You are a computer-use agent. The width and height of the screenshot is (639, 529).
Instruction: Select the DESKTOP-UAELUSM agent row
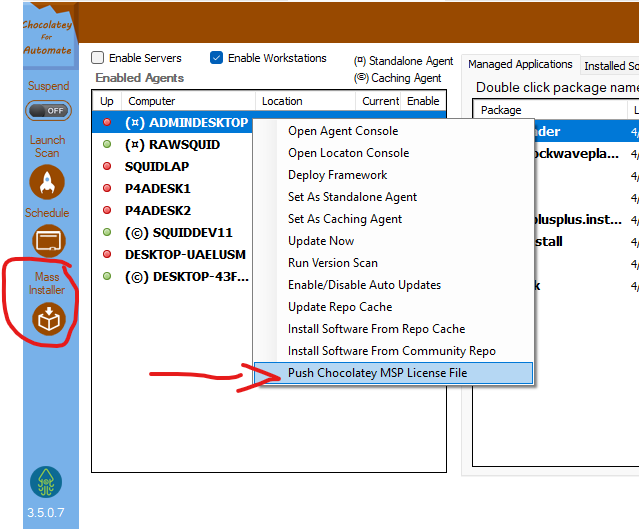(172, 254)
